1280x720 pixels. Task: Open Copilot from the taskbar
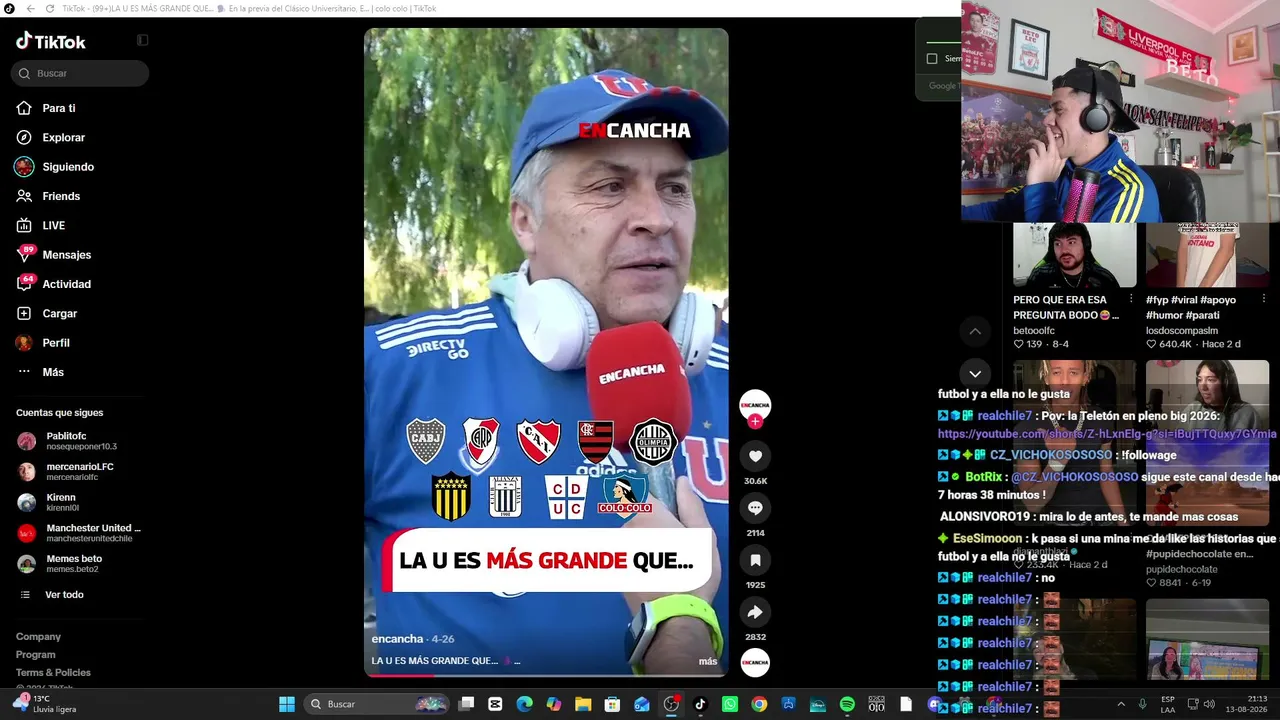554,704
